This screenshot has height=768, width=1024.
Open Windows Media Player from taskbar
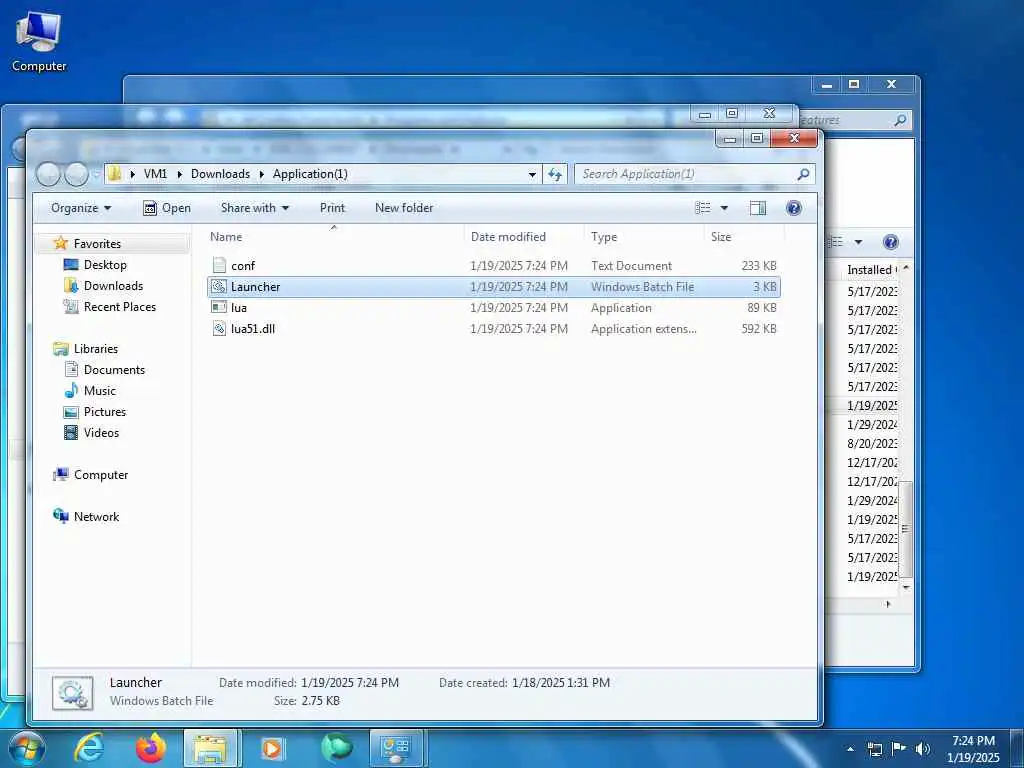point(272,748)
